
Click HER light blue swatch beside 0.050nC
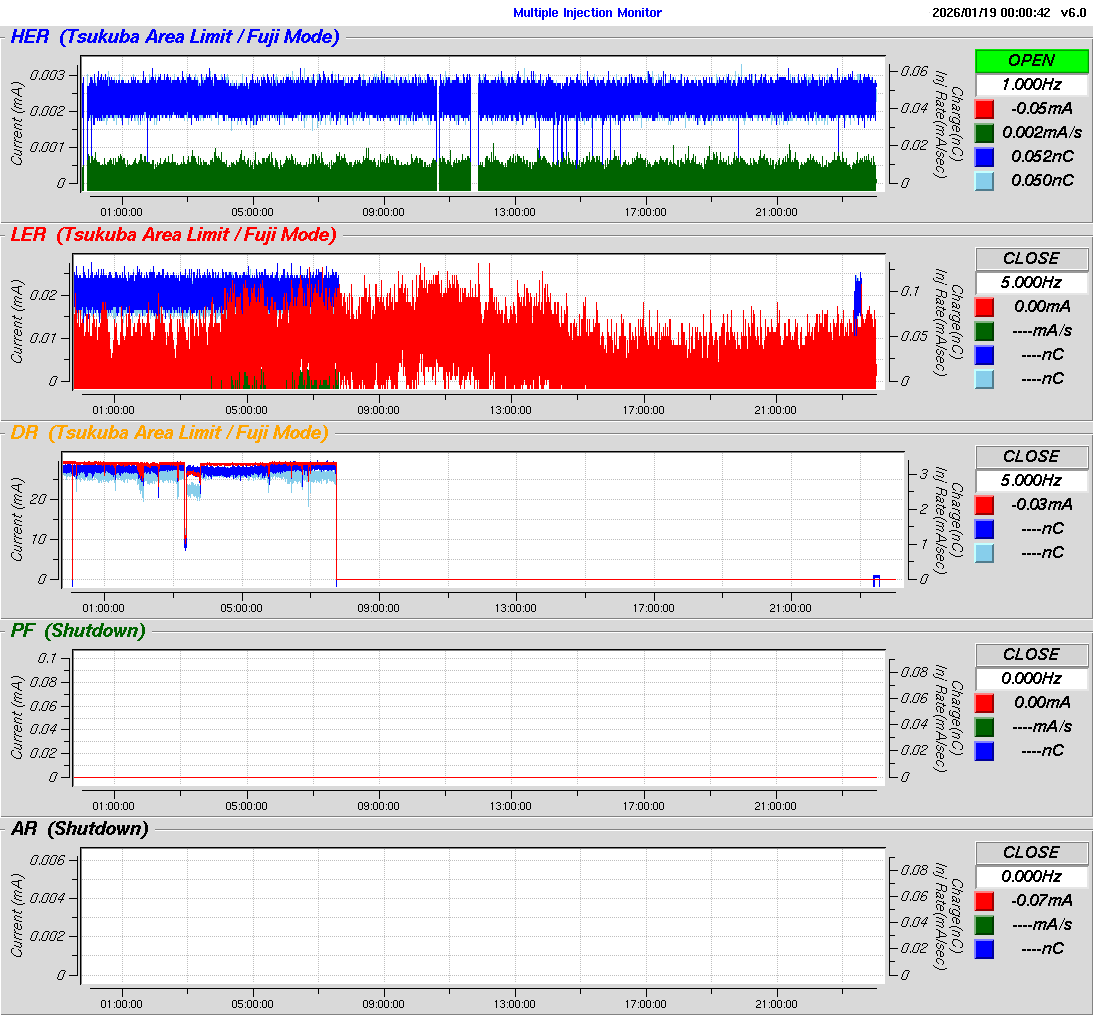[x=984, y=181]
